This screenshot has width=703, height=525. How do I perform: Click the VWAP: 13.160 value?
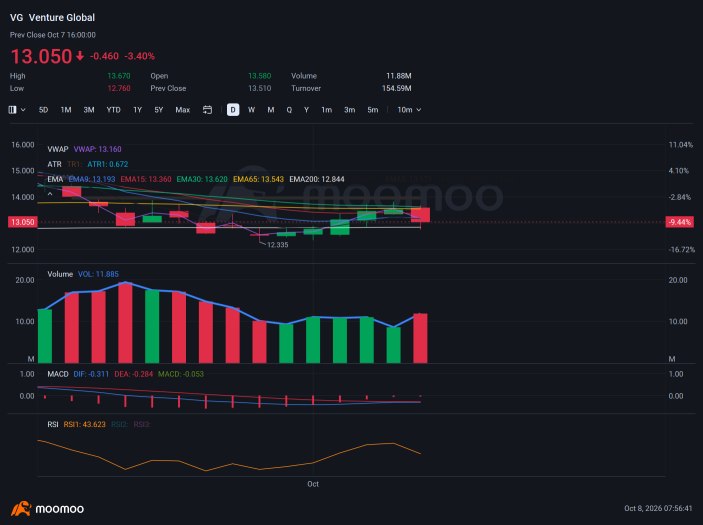pyautogui.click(x=97, y=149)
